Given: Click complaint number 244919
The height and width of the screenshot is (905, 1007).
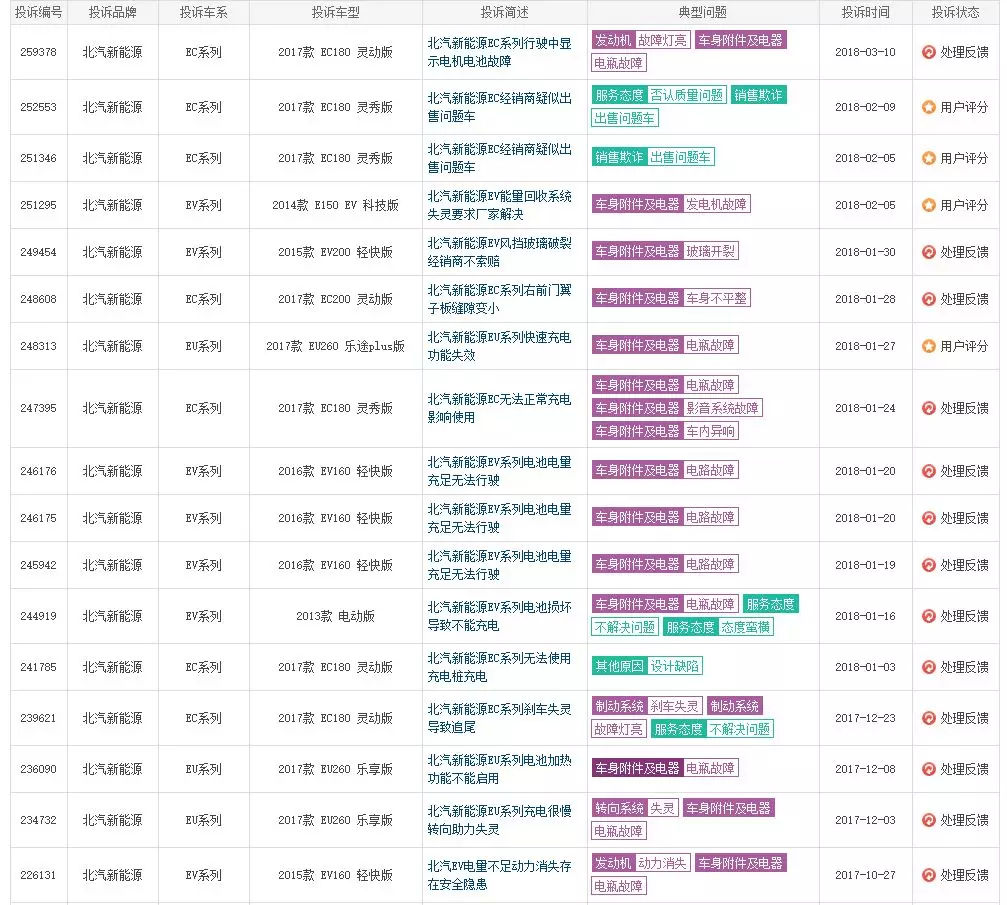Looking at the screenshot, I should (40, 616).
